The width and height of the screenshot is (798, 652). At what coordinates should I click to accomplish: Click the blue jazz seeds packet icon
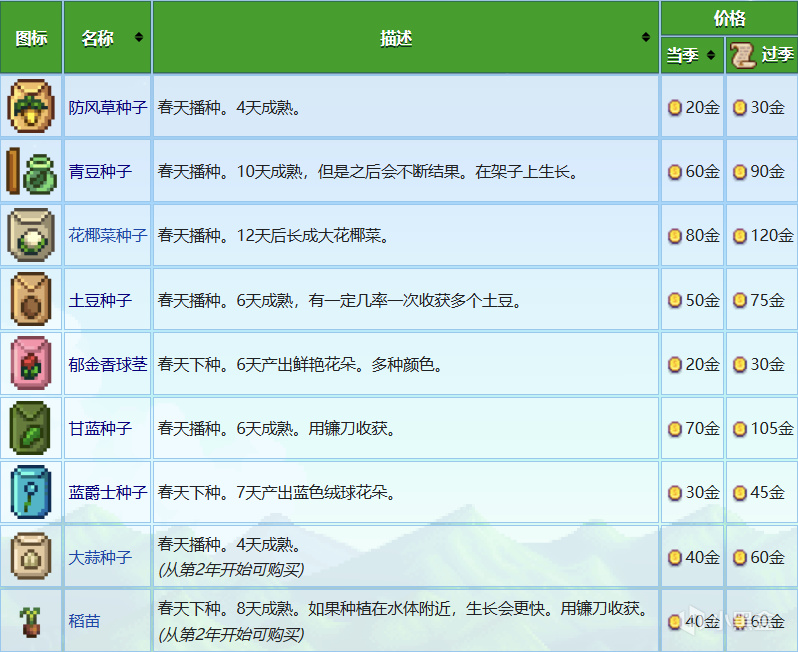pos(31,492)
